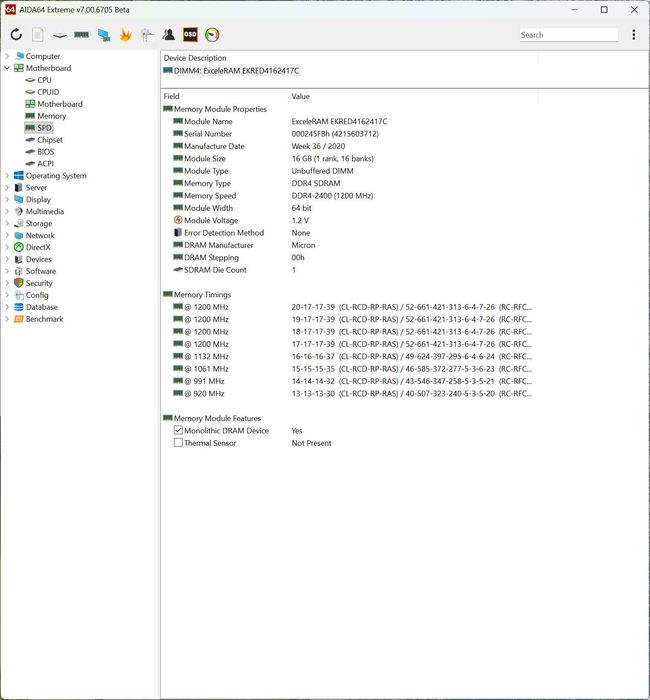
Task: Click the DirectX Xbox icon
Action: tap(19, 247)
